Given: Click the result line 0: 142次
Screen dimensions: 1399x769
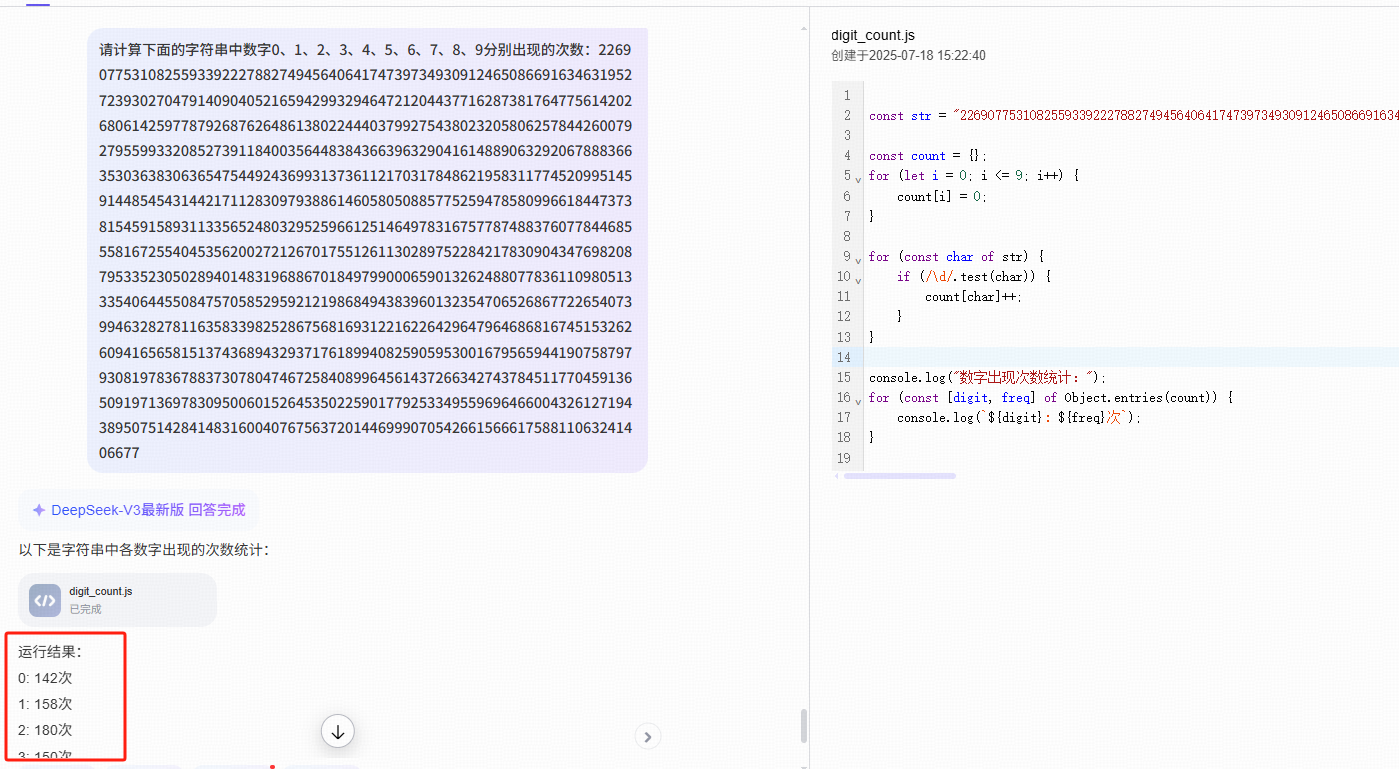Looking at the screenshot, I should 45,678.
